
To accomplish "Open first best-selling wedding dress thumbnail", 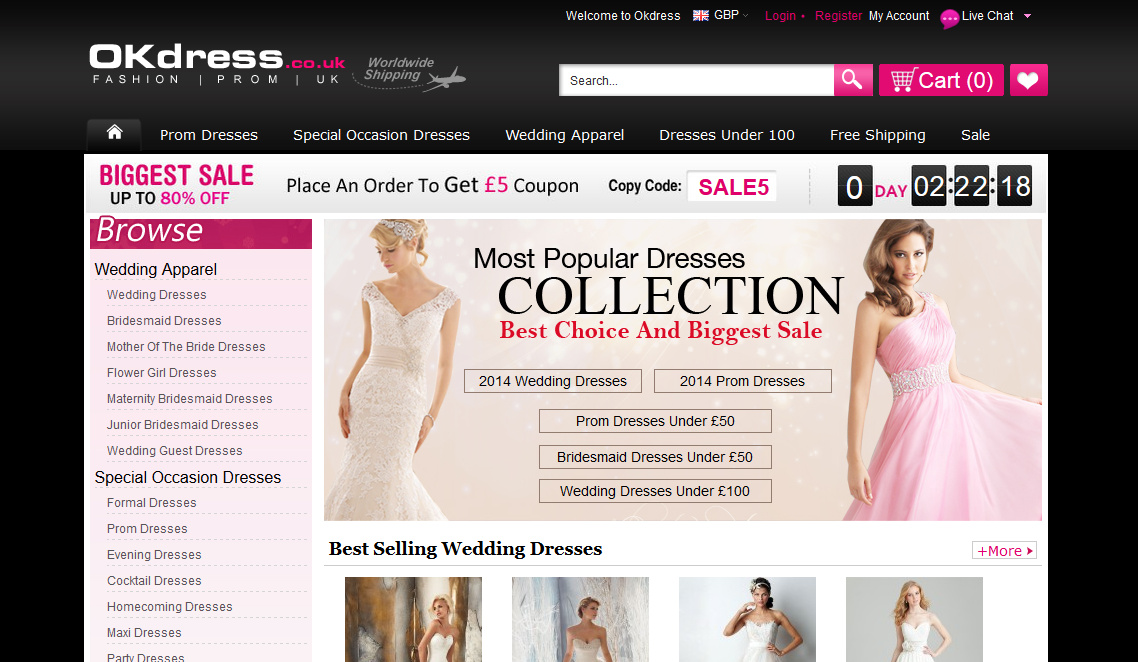I will pos(414,619).
